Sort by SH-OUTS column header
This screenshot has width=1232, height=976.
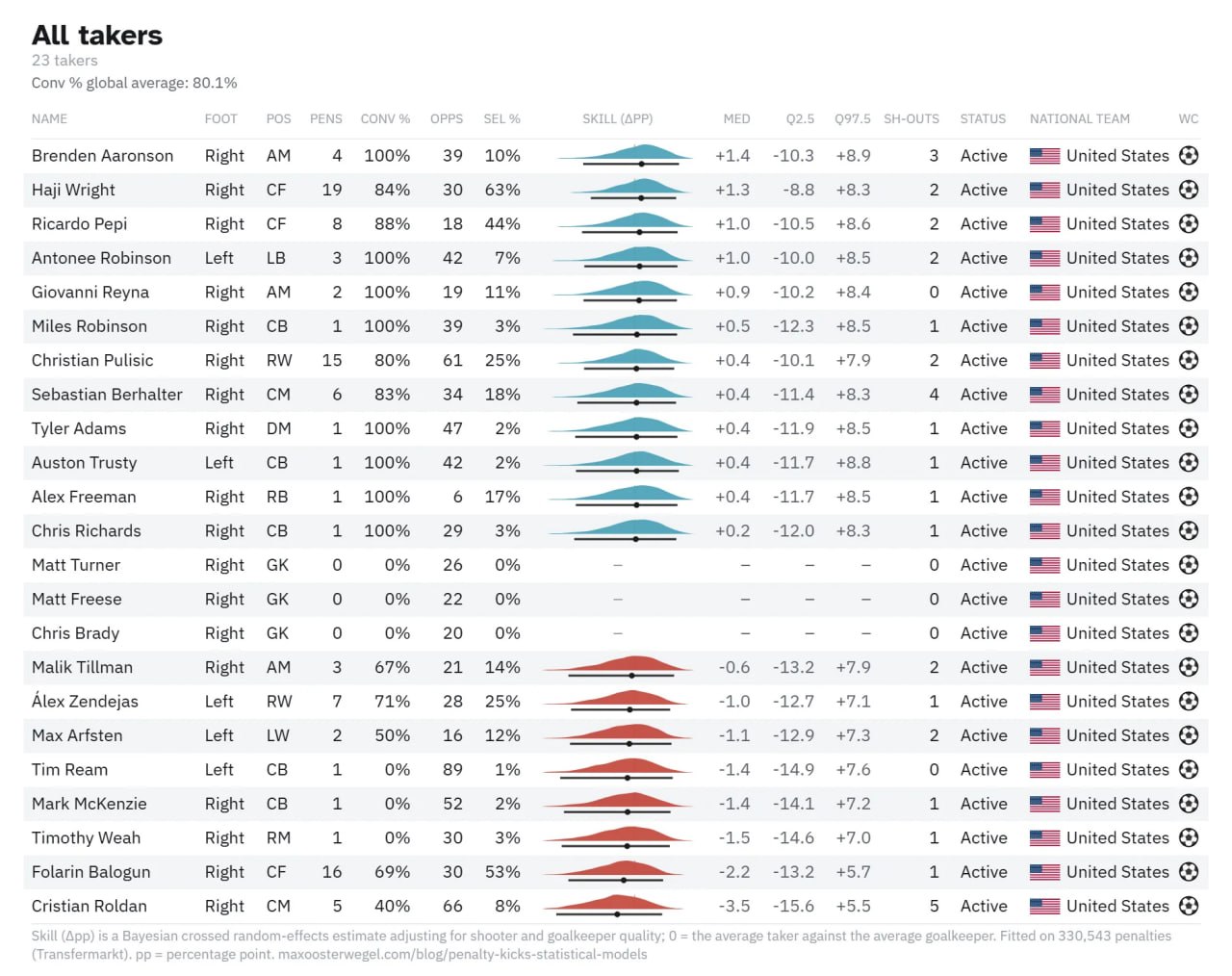[911, 118]
